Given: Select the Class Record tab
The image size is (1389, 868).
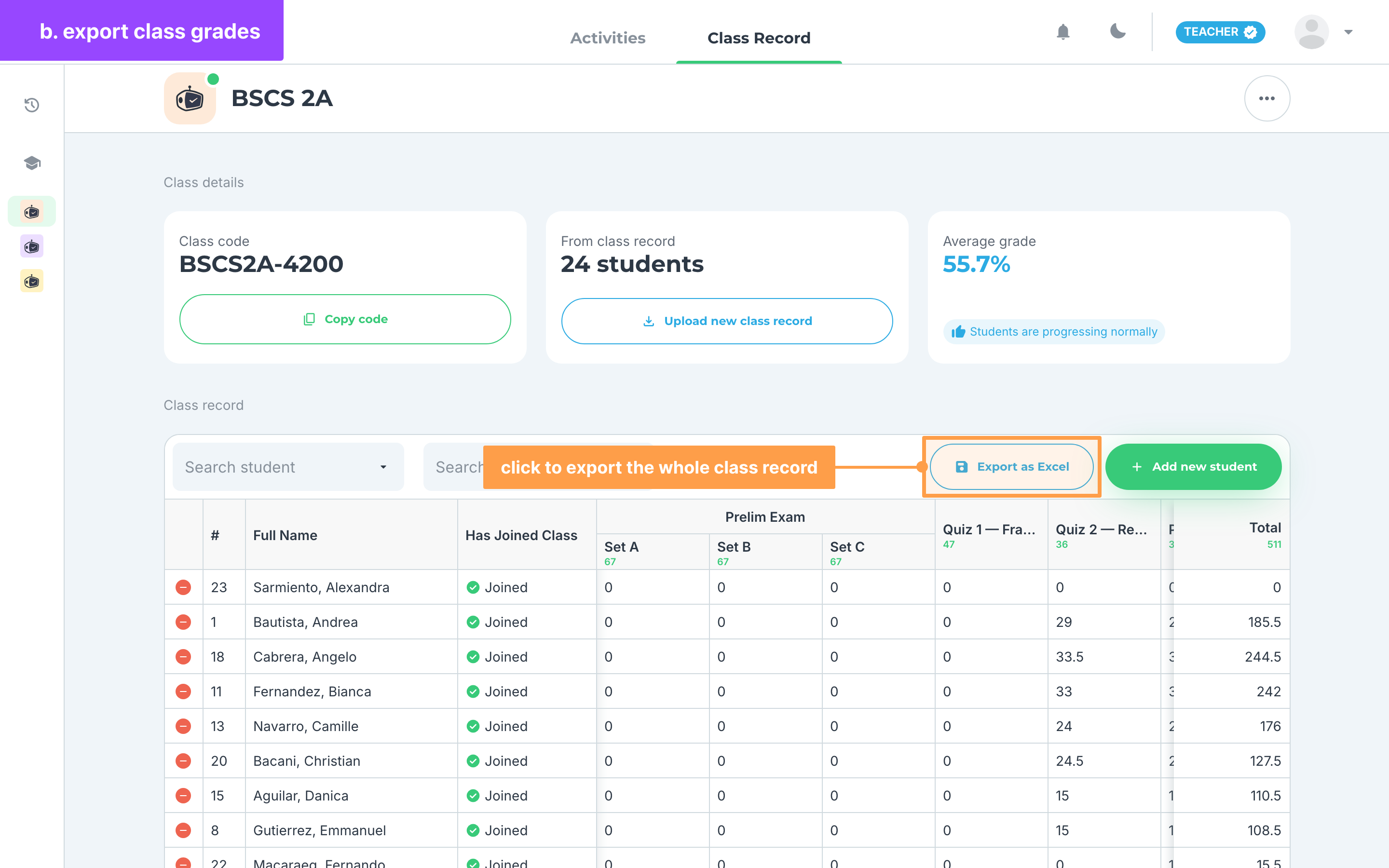Looking at the screenshot, I should pyautogui.click(x=759, y=38).
